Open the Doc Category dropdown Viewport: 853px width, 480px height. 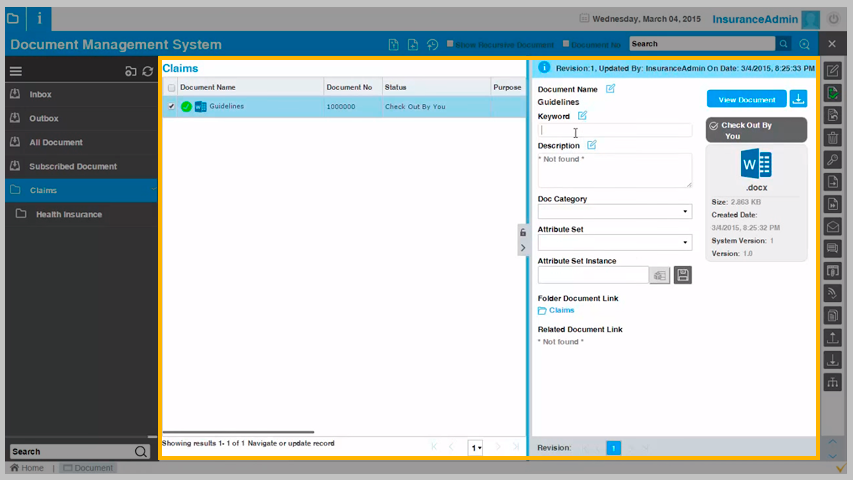(615, 211)
